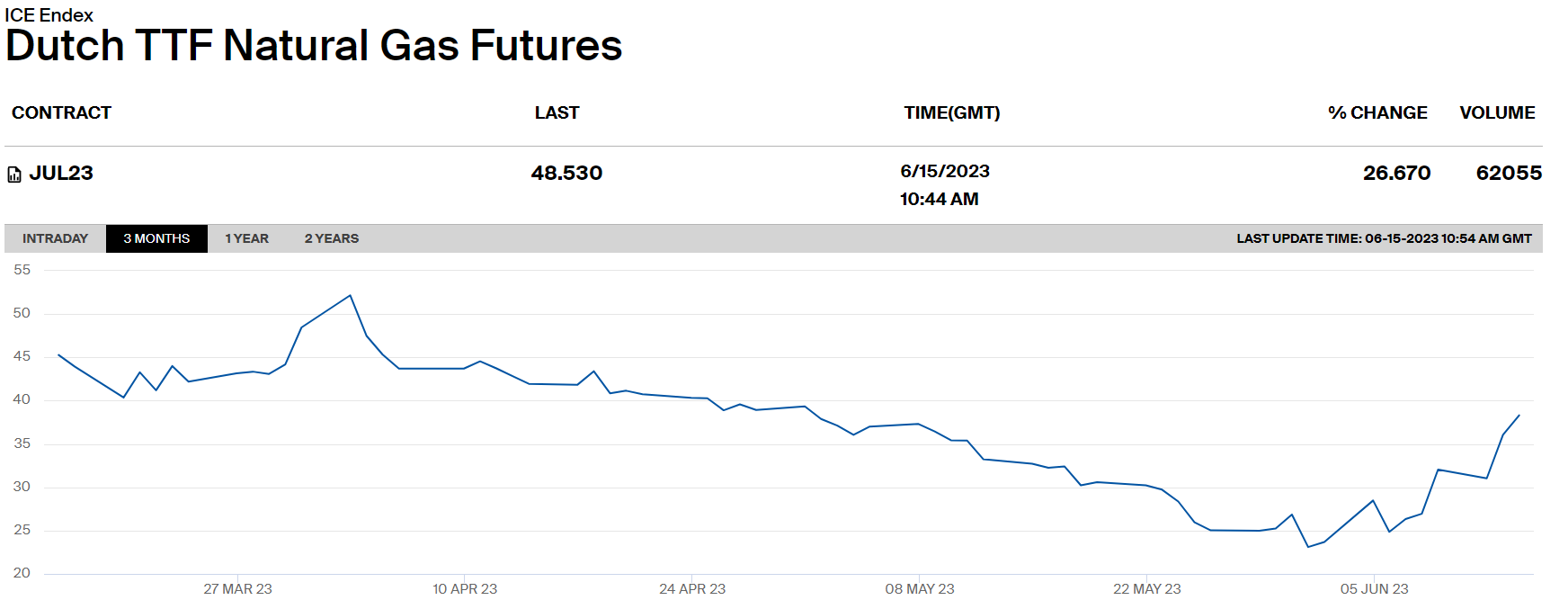Click the CONTRACT column header
Viewport: 1568px width, 609px height.
61,112
